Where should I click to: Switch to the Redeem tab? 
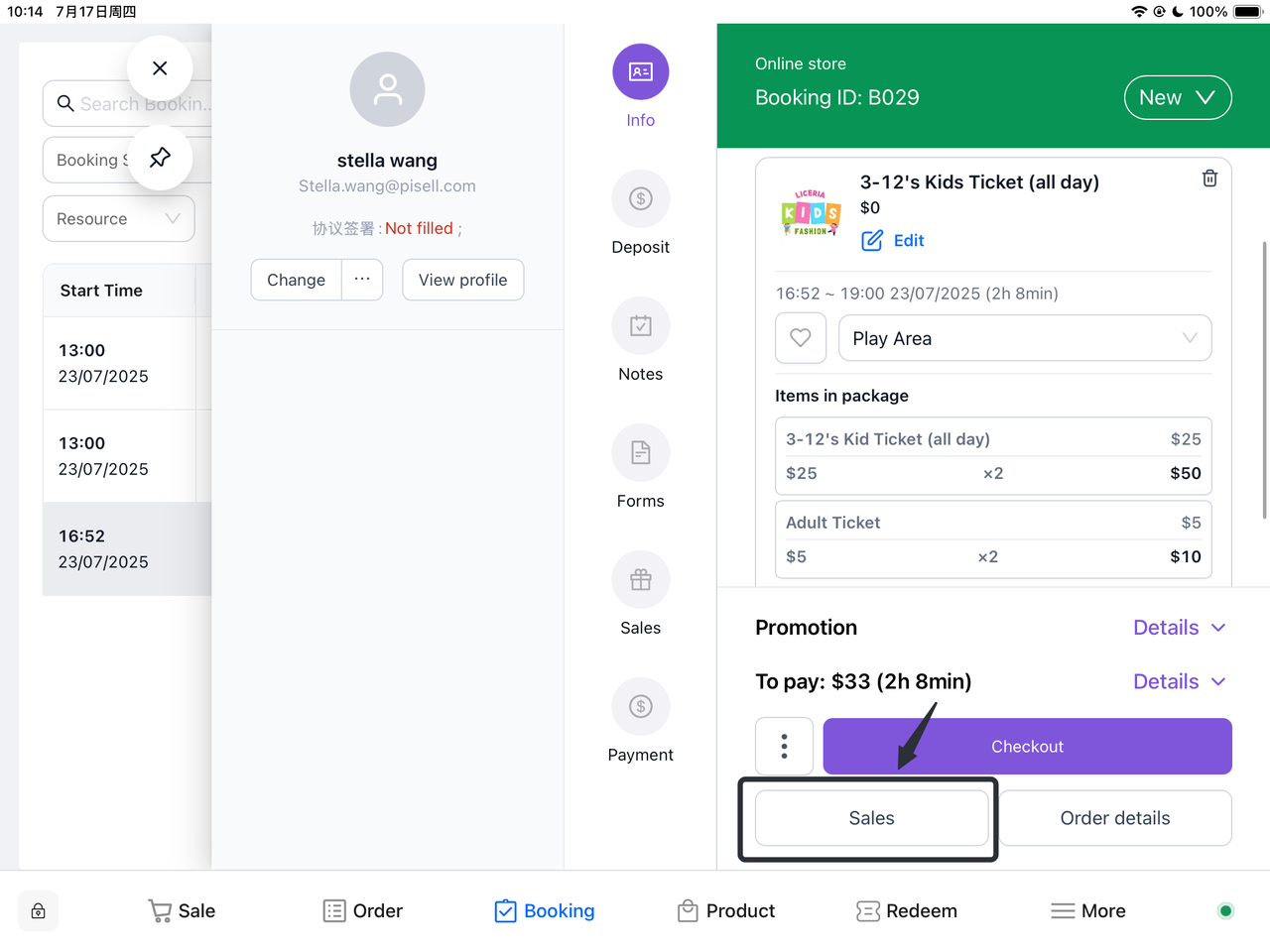click(907, 911)
